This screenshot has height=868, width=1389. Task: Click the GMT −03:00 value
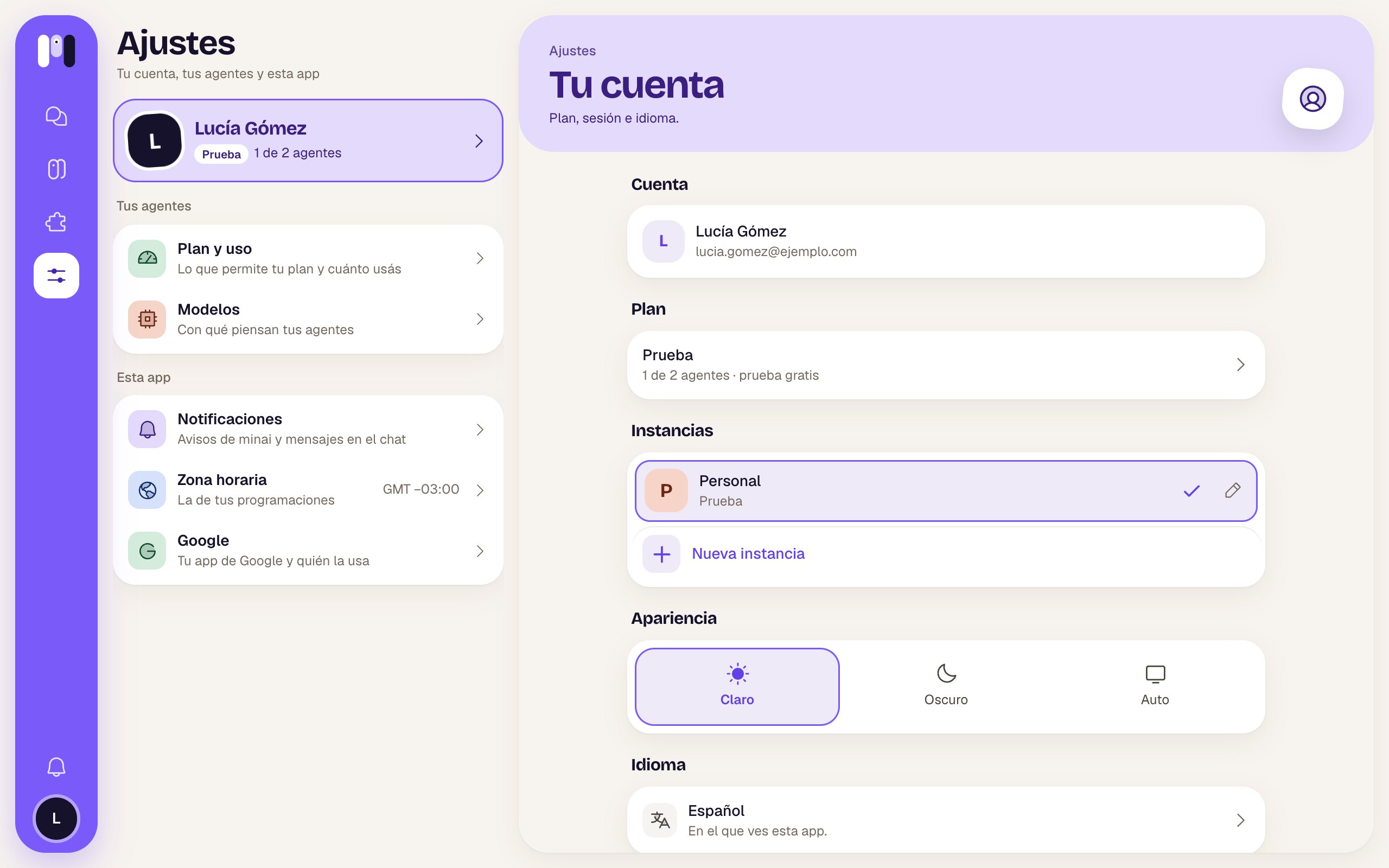coord(420,489)
